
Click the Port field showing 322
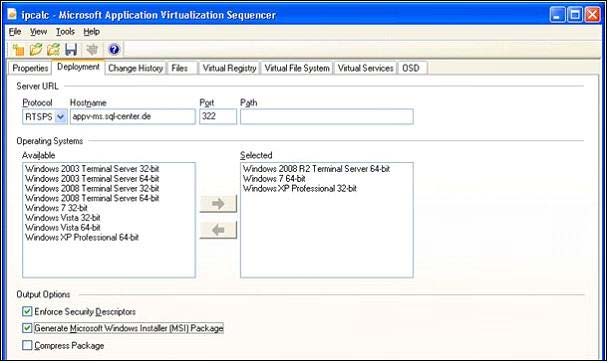tap(218, 116)
